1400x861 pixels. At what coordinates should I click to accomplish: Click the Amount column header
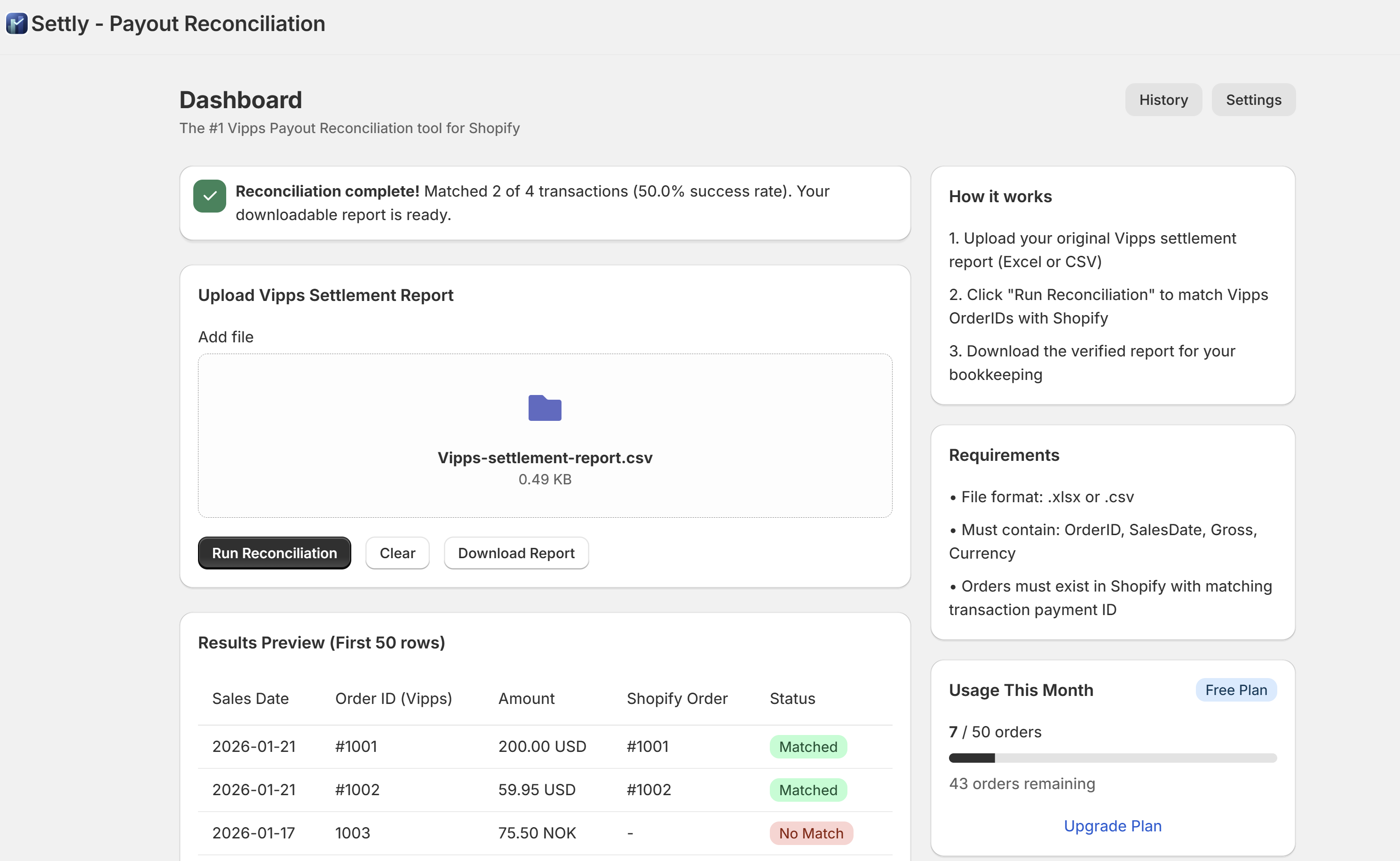click(x=526, y=699)
